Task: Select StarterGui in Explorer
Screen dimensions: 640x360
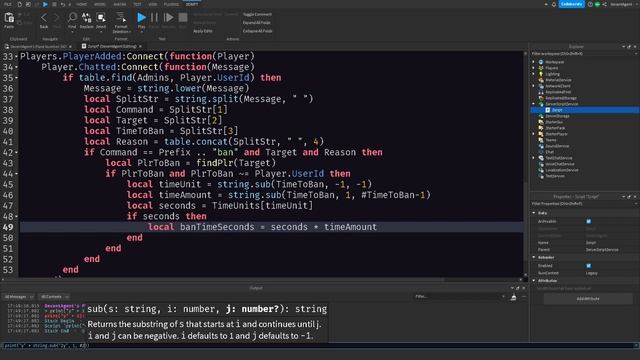Action: (x=554, y=122)
